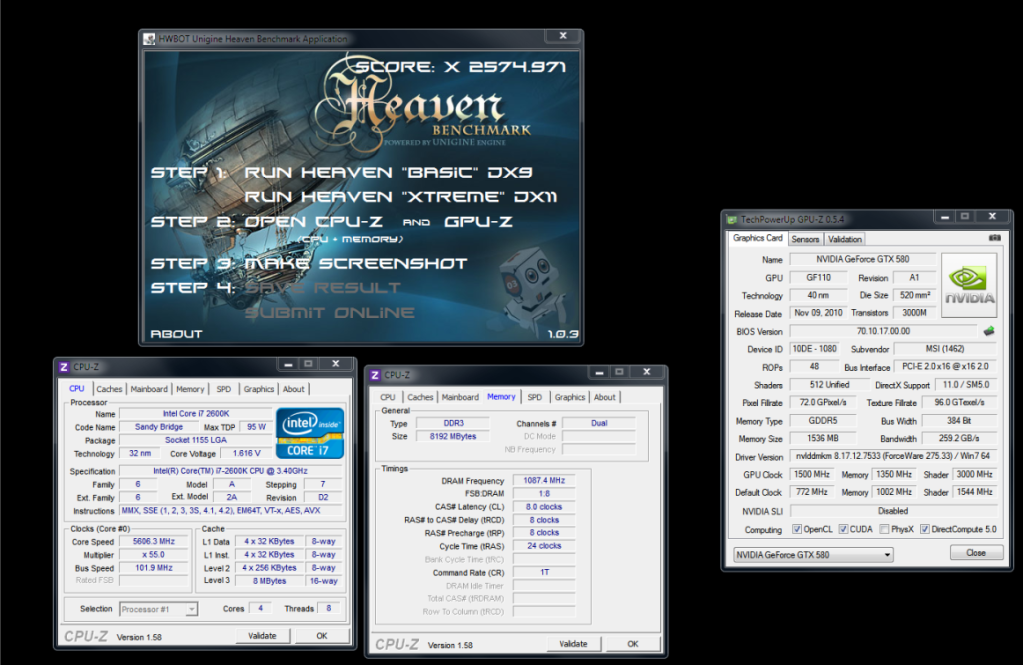1023x665 pixels.
Task: Click the GPU Name field NVIDIA GeForce GTX 580
Action: click(863, 259)
